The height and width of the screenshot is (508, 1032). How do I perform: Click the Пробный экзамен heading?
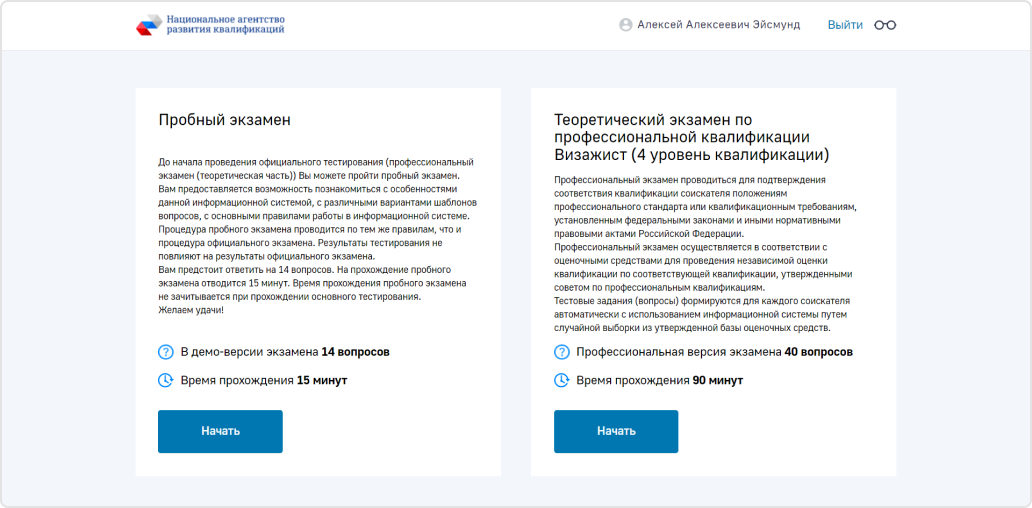(x=224, y=120)
